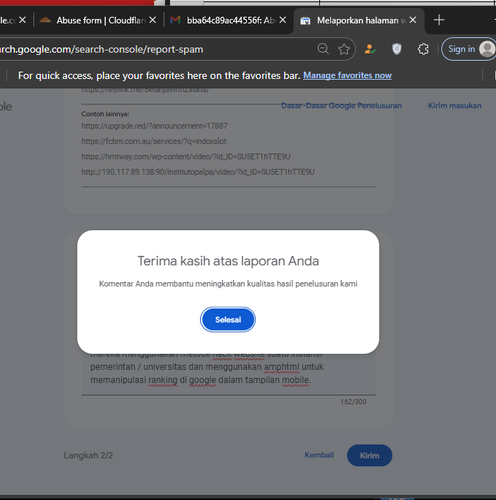The width and height of the screenshot is (496, 500).
Task: Click the Kembali back link
Action: (319, 455)
